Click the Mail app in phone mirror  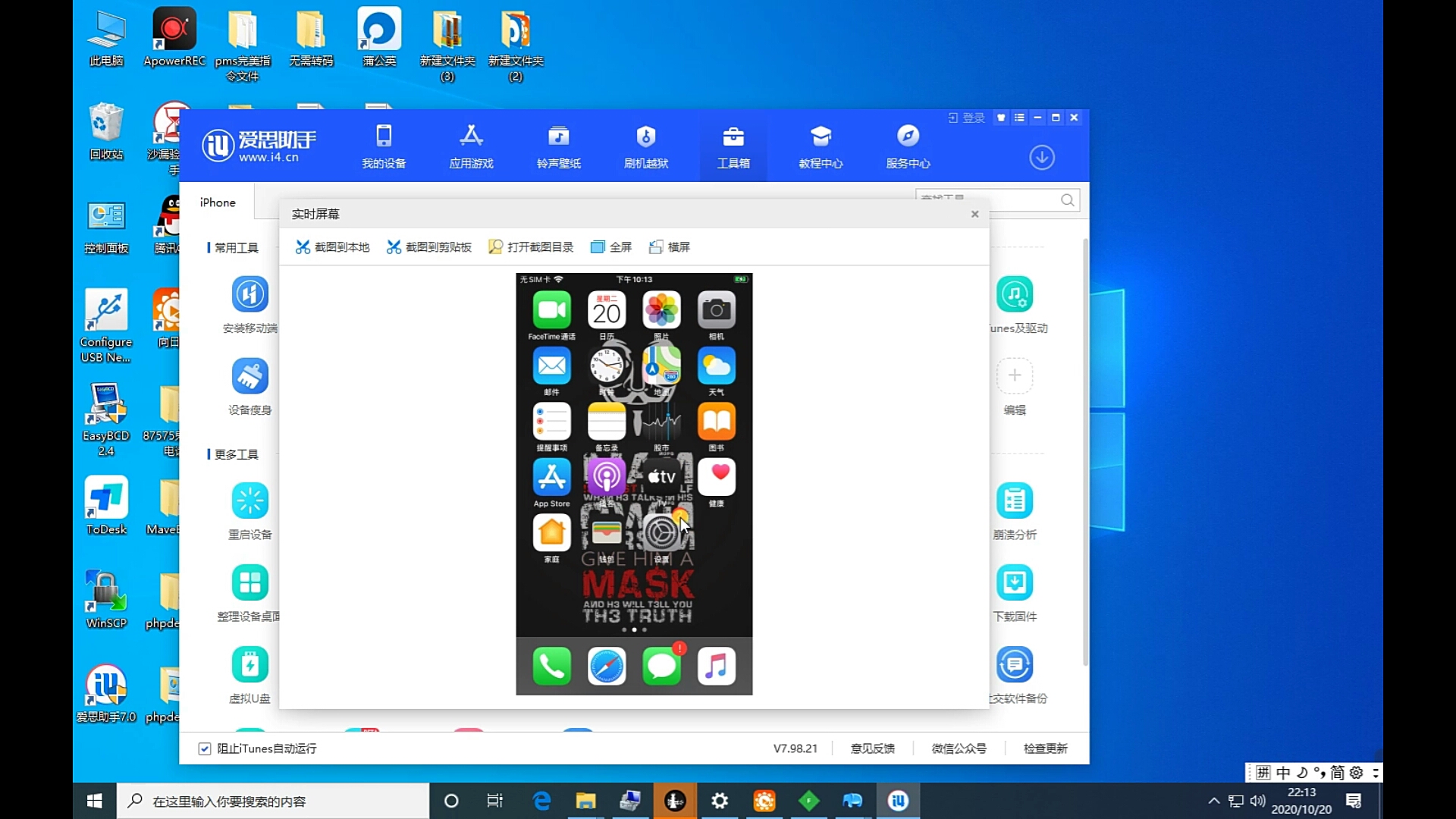(551, 366)
